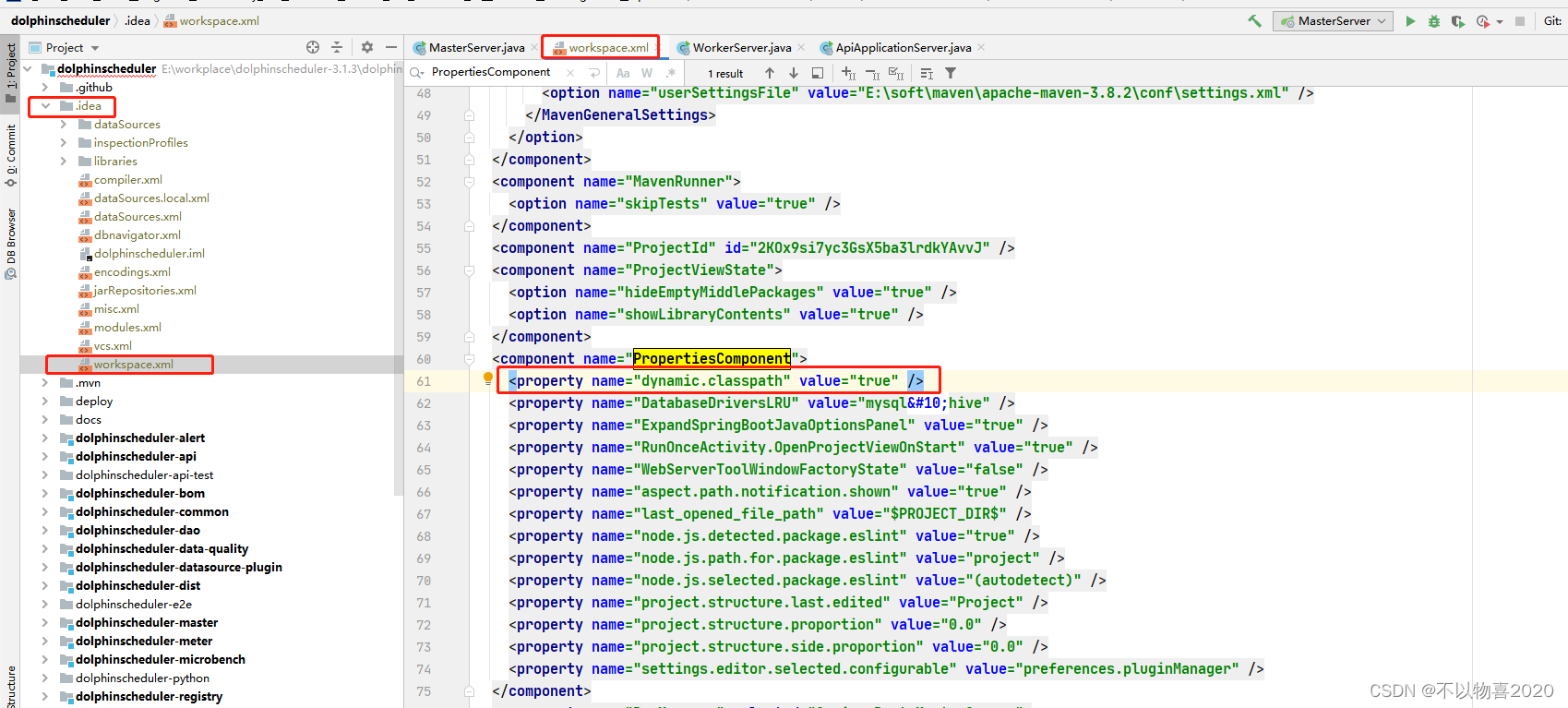The image size is (1568, 708).
Task: Click the locate target icon in Project panel
Action: [313, 47]
